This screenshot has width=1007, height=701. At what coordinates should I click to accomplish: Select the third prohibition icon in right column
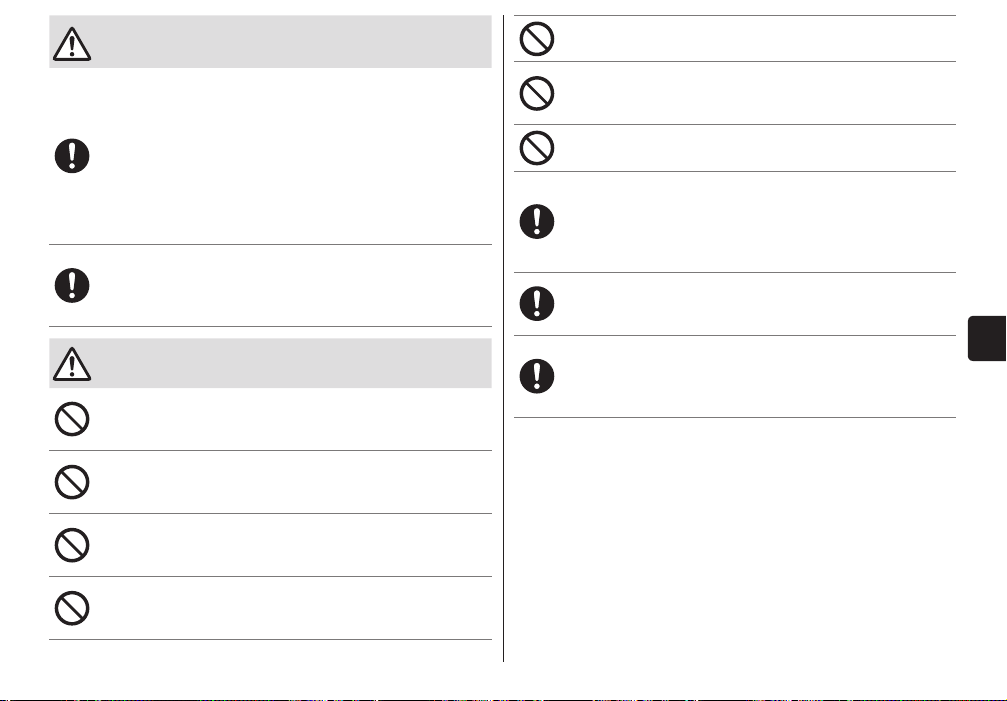(537, 148)
